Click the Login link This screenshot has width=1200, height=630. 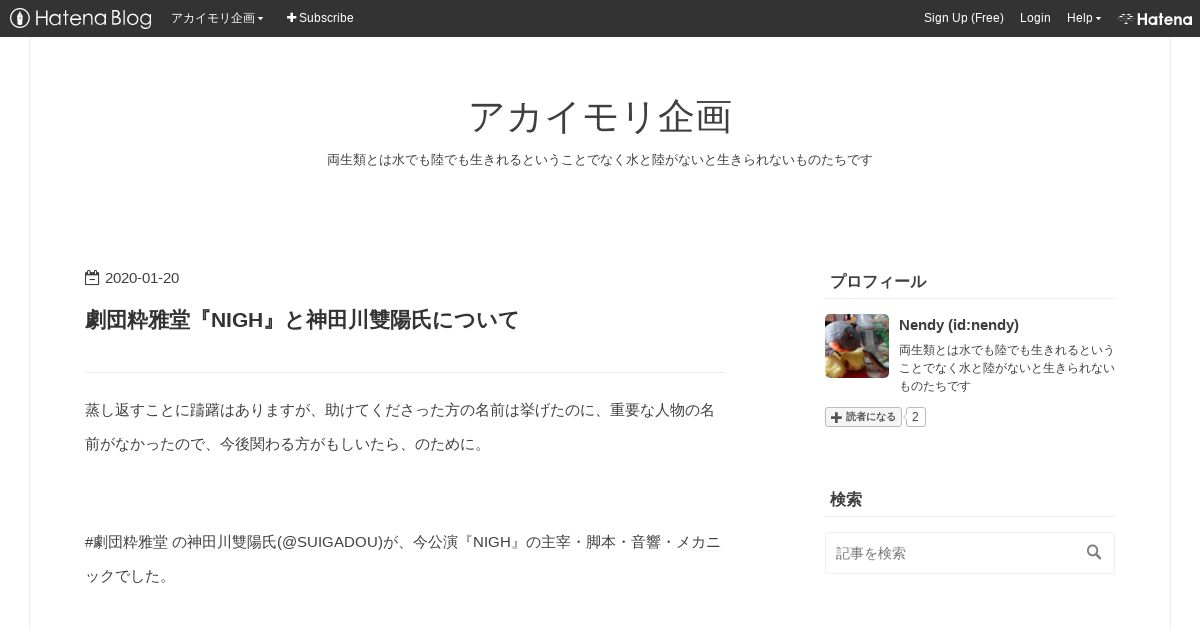coord(1035,18)
